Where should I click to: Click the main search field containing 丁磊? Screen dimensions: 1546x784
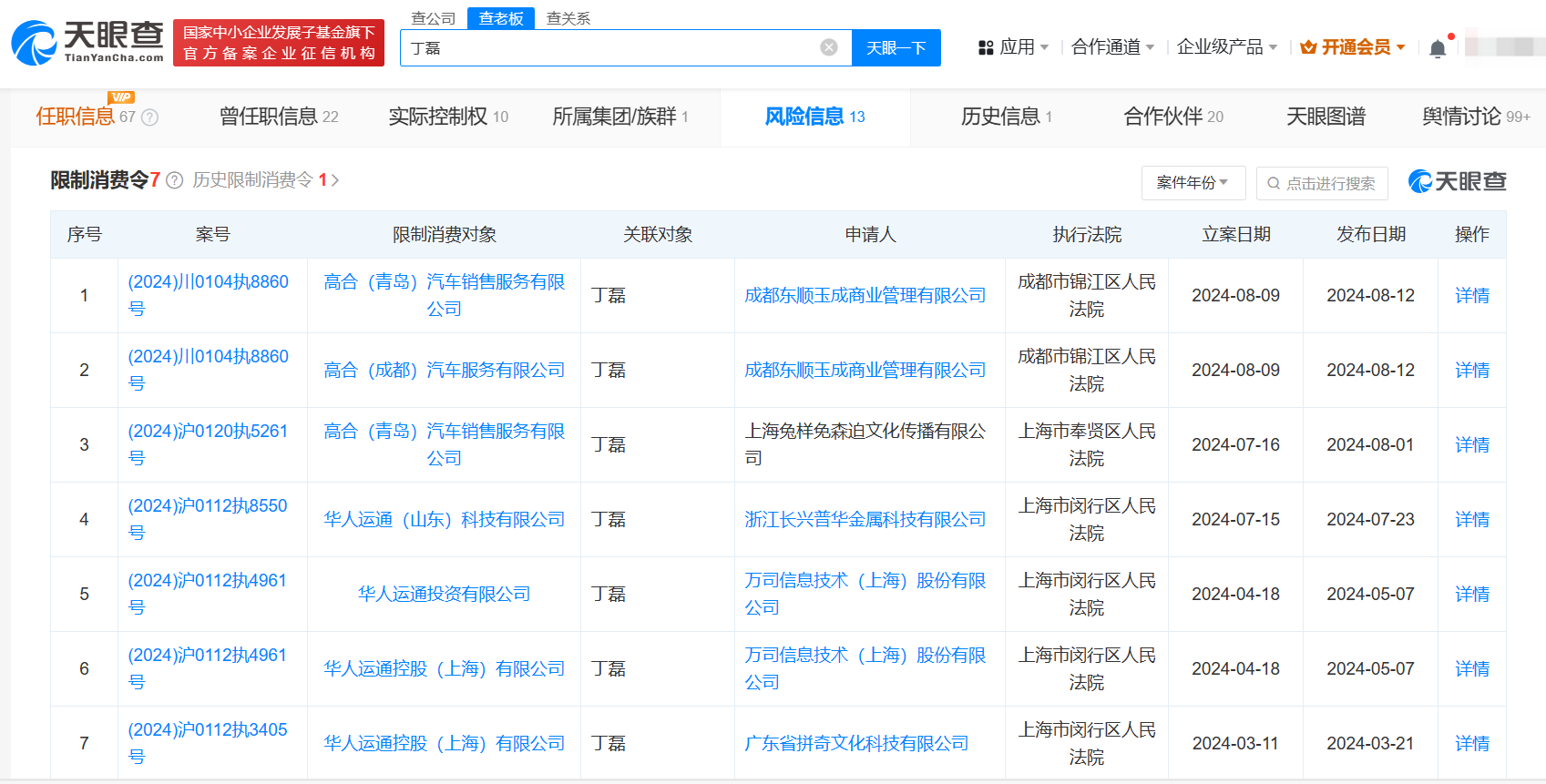pos(610,47)
